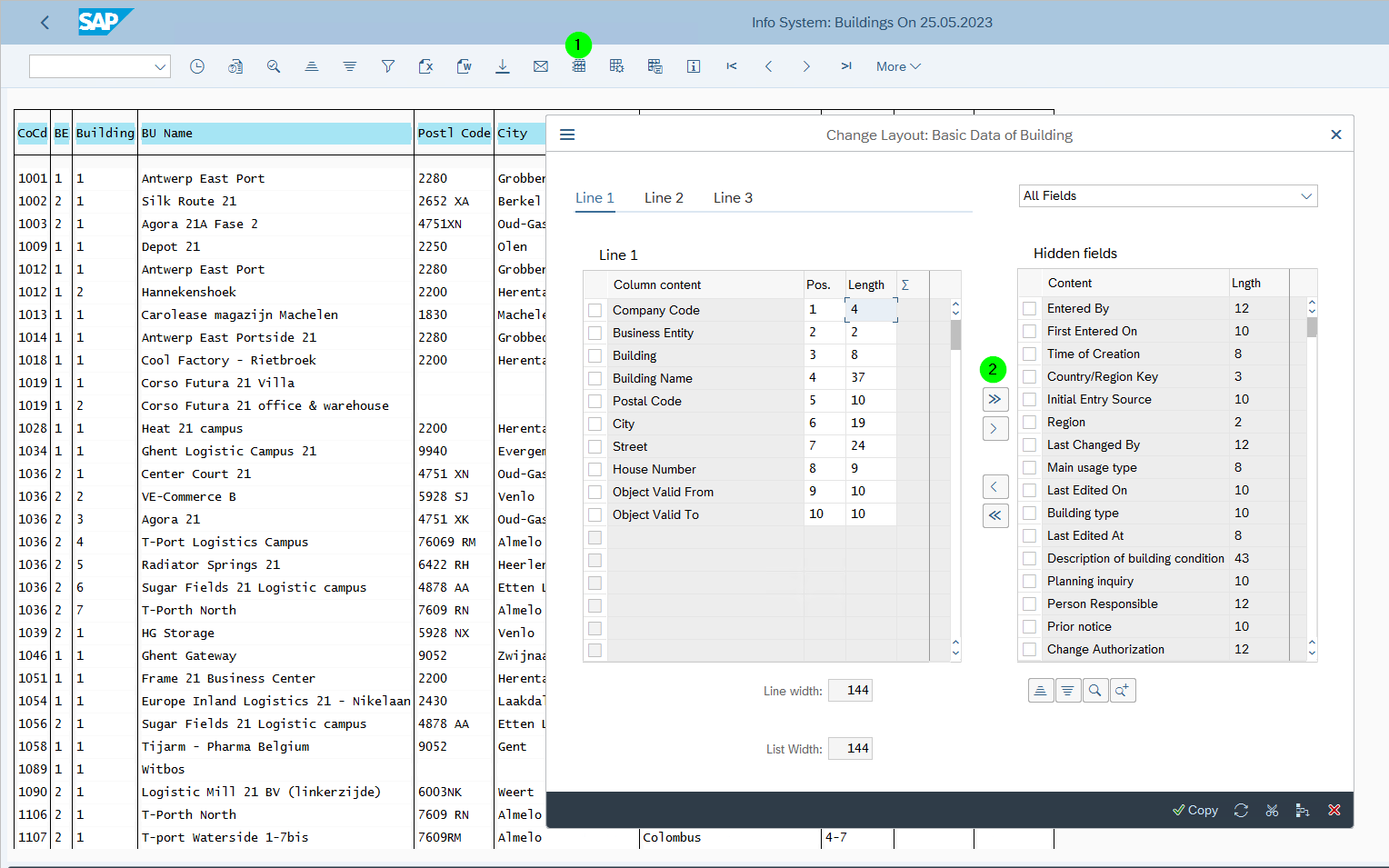
Task: Sort hidden fields ascending below list
Action: pos(1041,691)
